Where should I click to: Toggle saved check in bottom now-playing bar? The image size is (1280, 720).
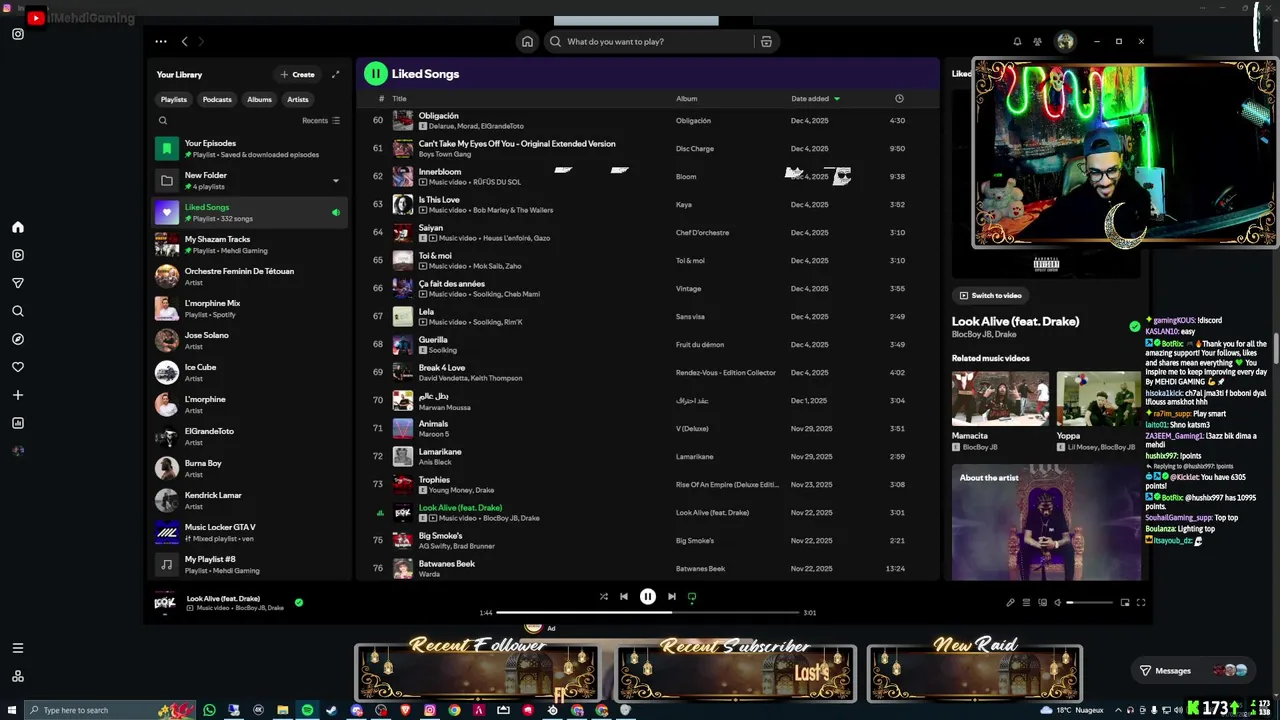pyautogui.click(x=299, y=603)
